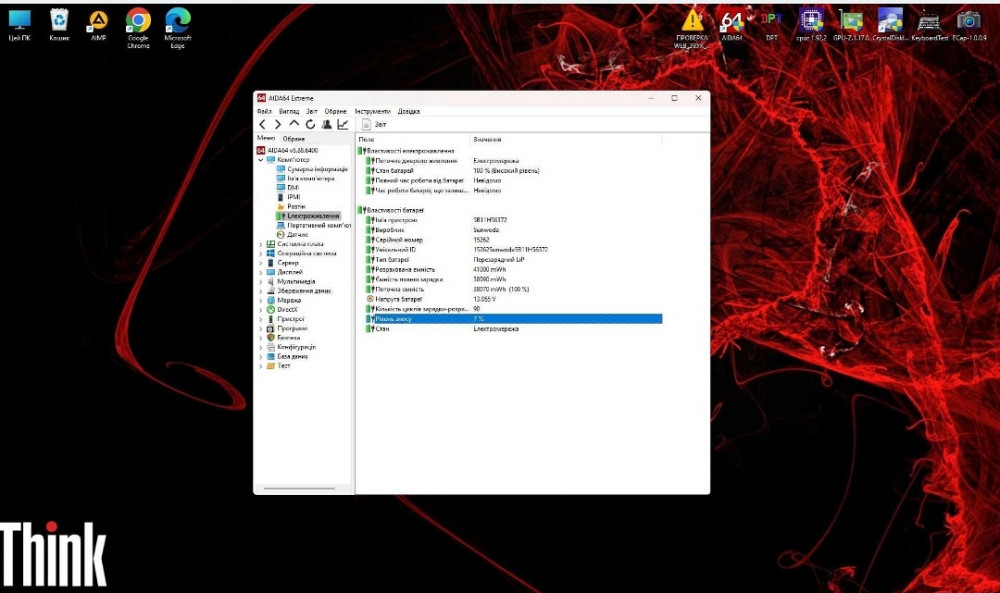Viewport: 1000px width, 593px height.
Task: Click the Up arrow icon in toolbar
Action: pos(294,124)
